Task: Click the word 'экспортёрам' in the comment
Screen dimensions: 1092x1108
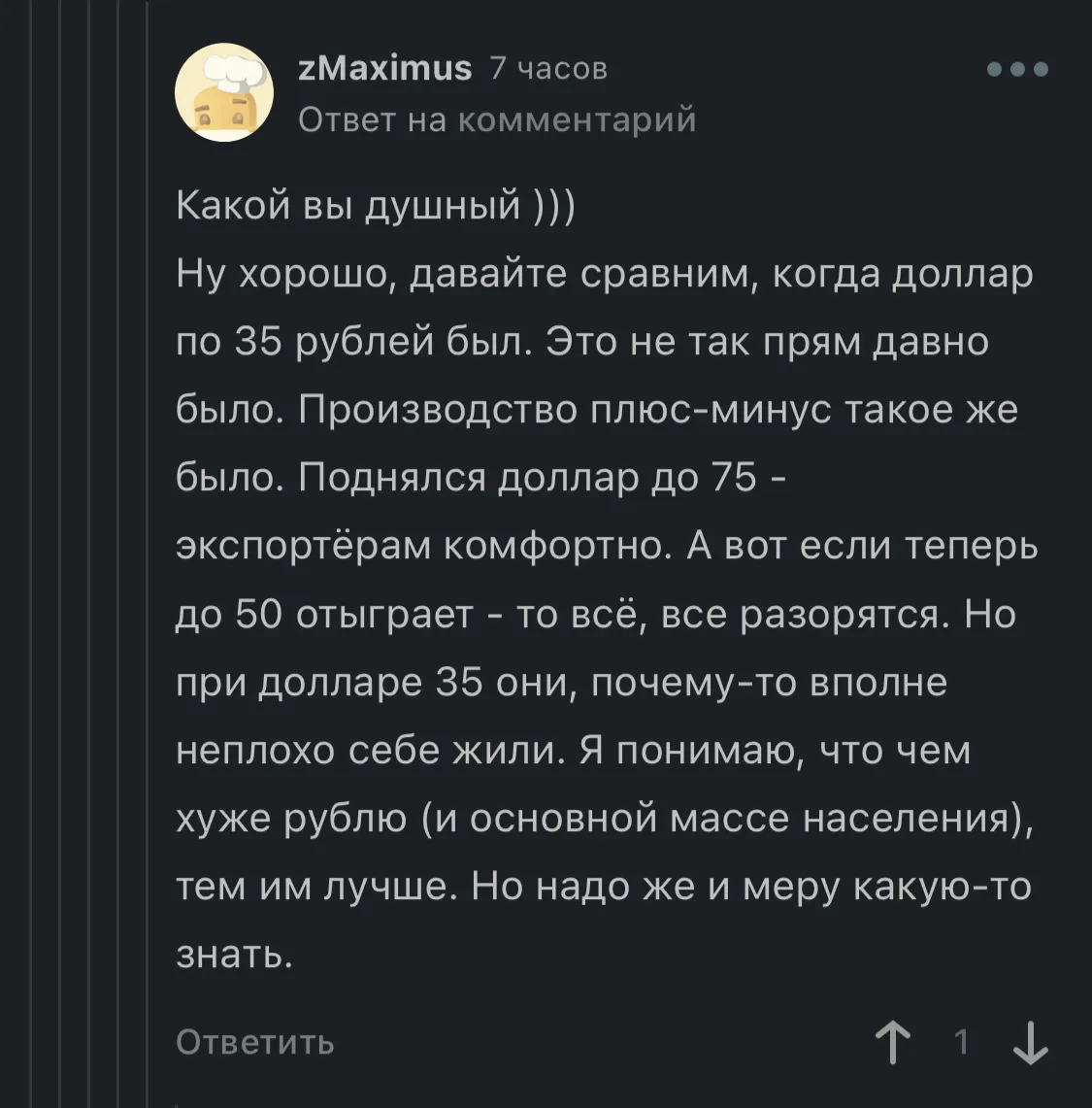Action: pos(303,547)
